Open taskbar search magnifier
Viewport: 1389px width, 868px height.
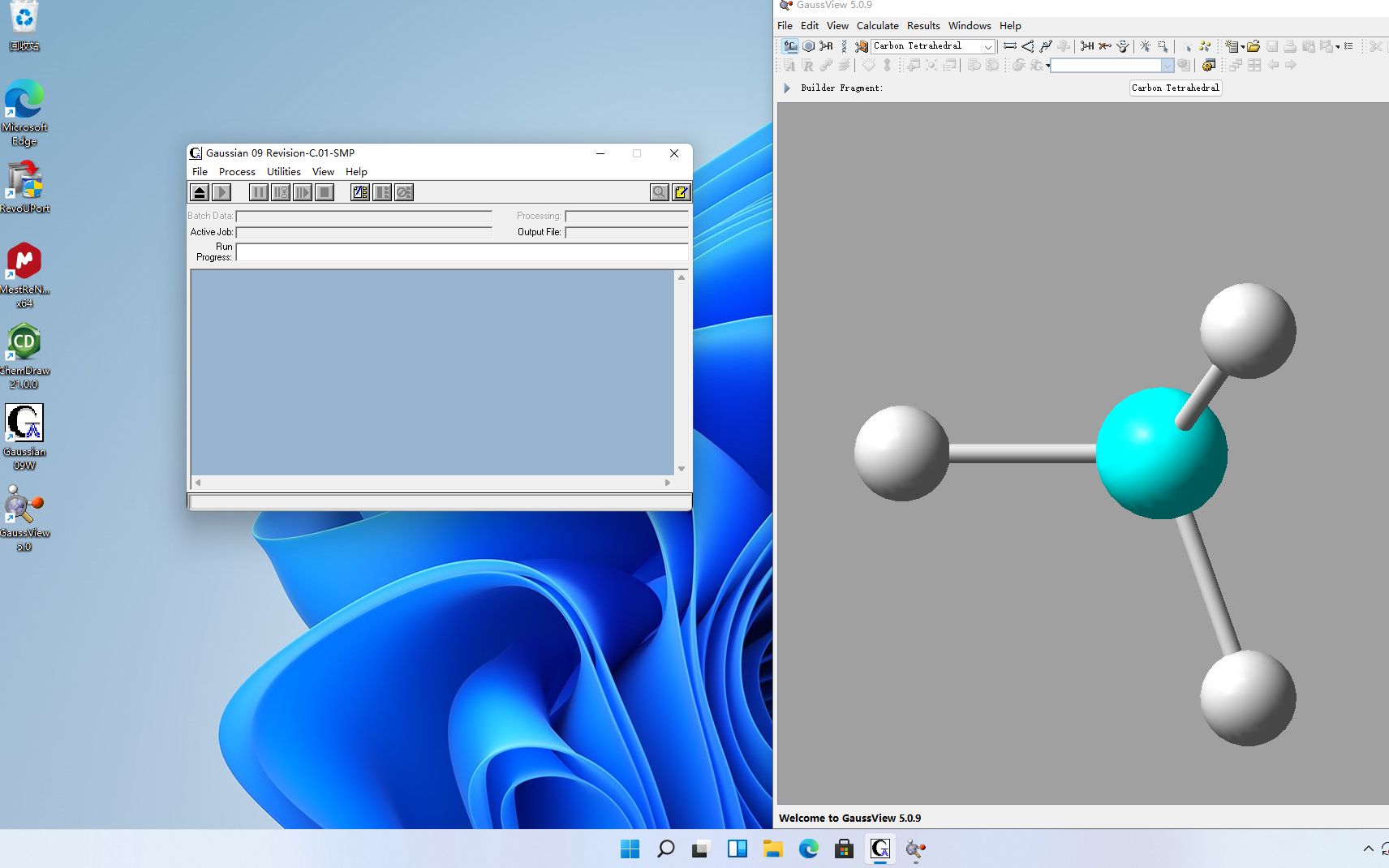pos(665,849)
